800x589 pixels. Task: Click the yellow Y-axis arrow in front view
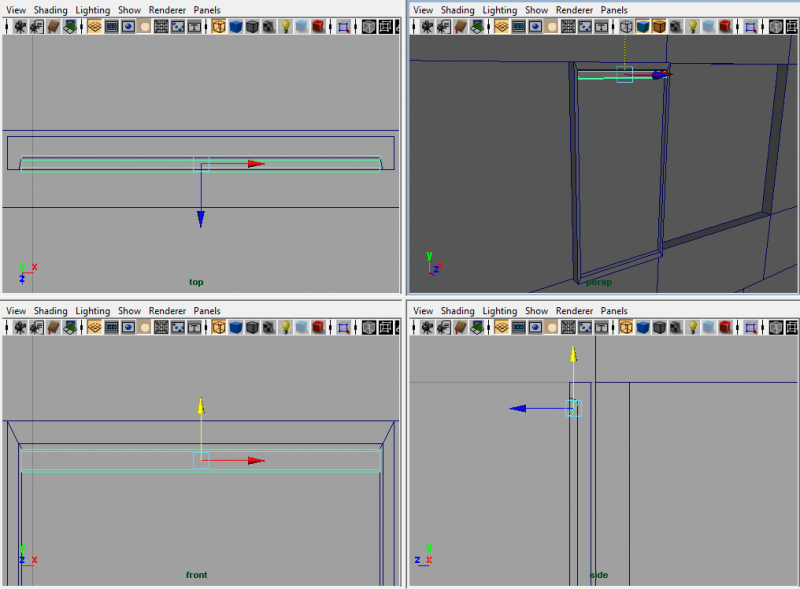pyautogui.click(x=201, y=405)
